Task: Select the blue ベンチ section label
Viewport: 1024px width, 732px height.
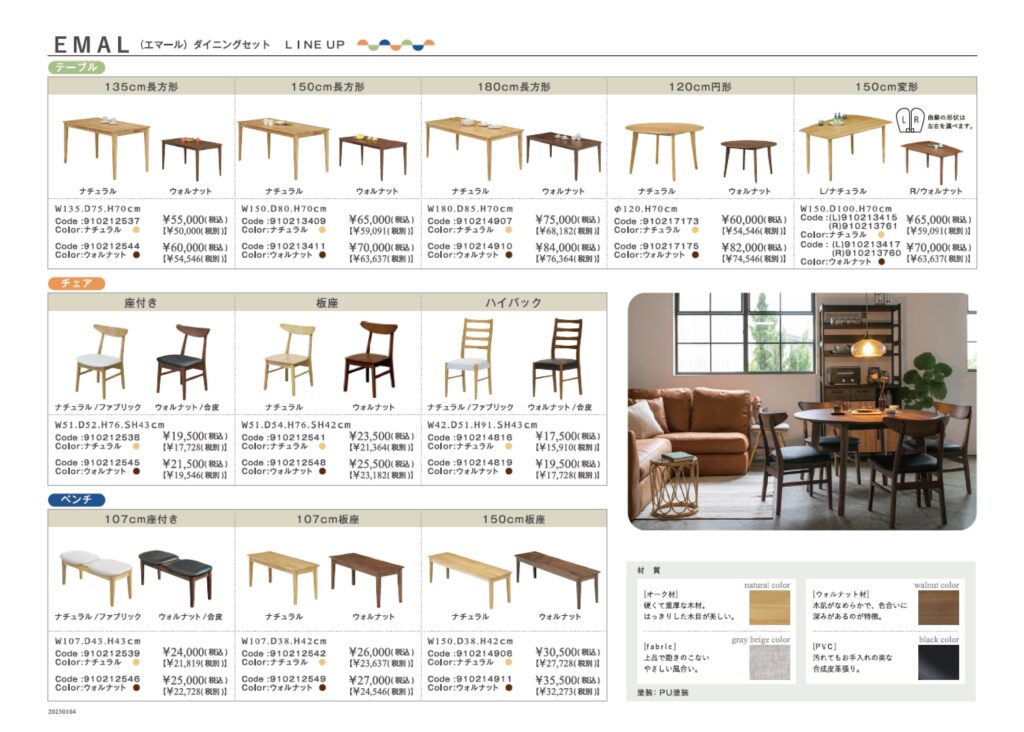Action: pos(76,500)
